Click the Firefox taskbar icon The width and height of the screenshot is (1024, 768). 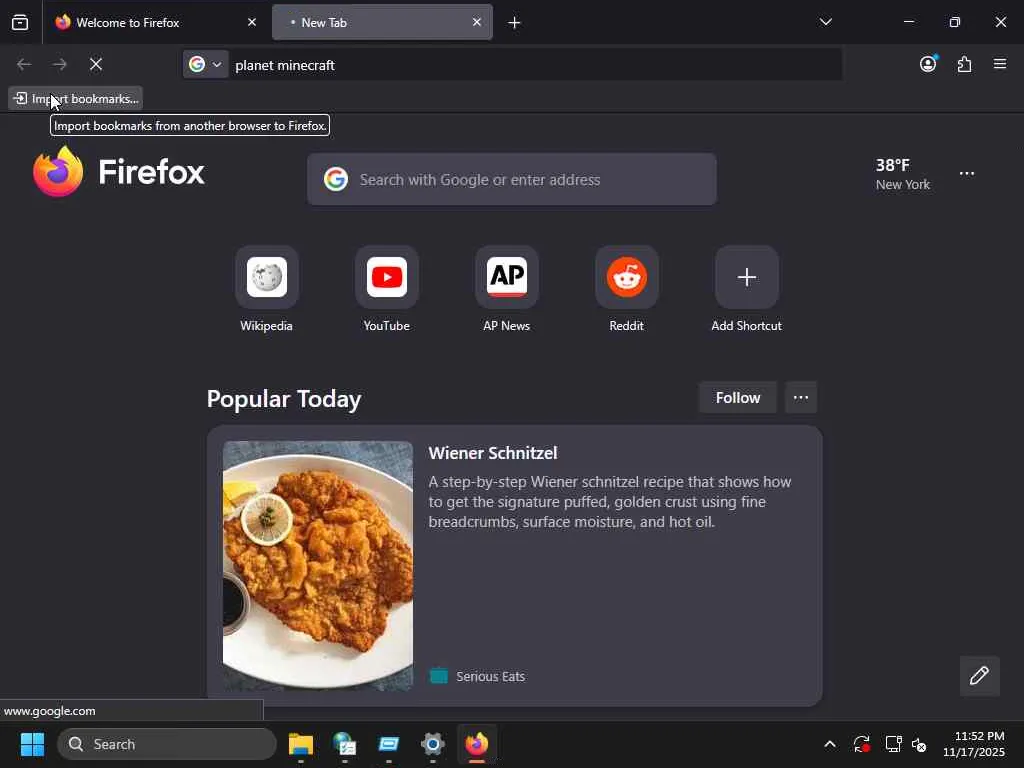(x=477, y=744)
